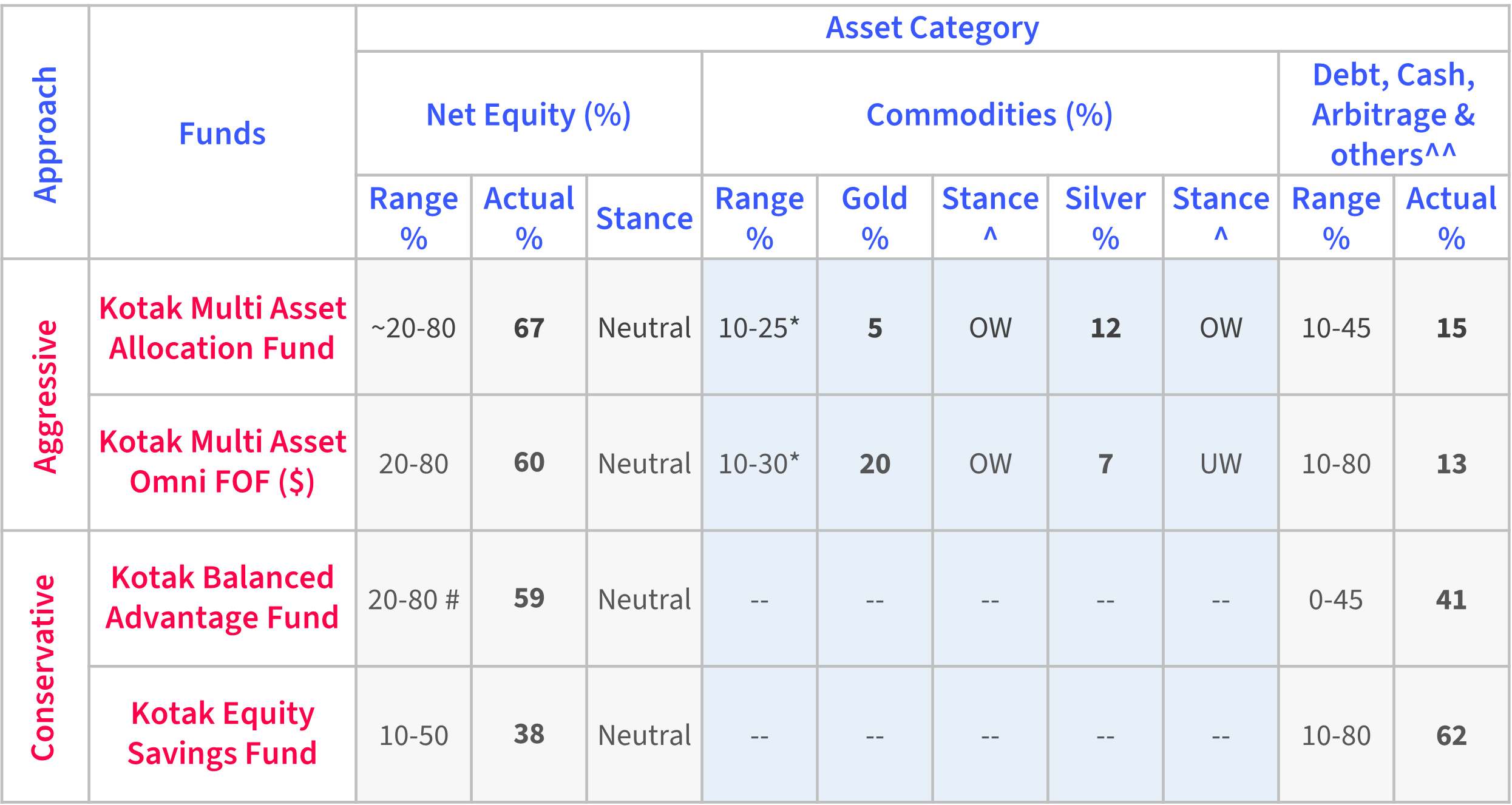The height and width of the screenshot is (805, 1512).
Task: Click the 20-80 # equity range cell
Action: pyautogui.click(x=413, y=600)
